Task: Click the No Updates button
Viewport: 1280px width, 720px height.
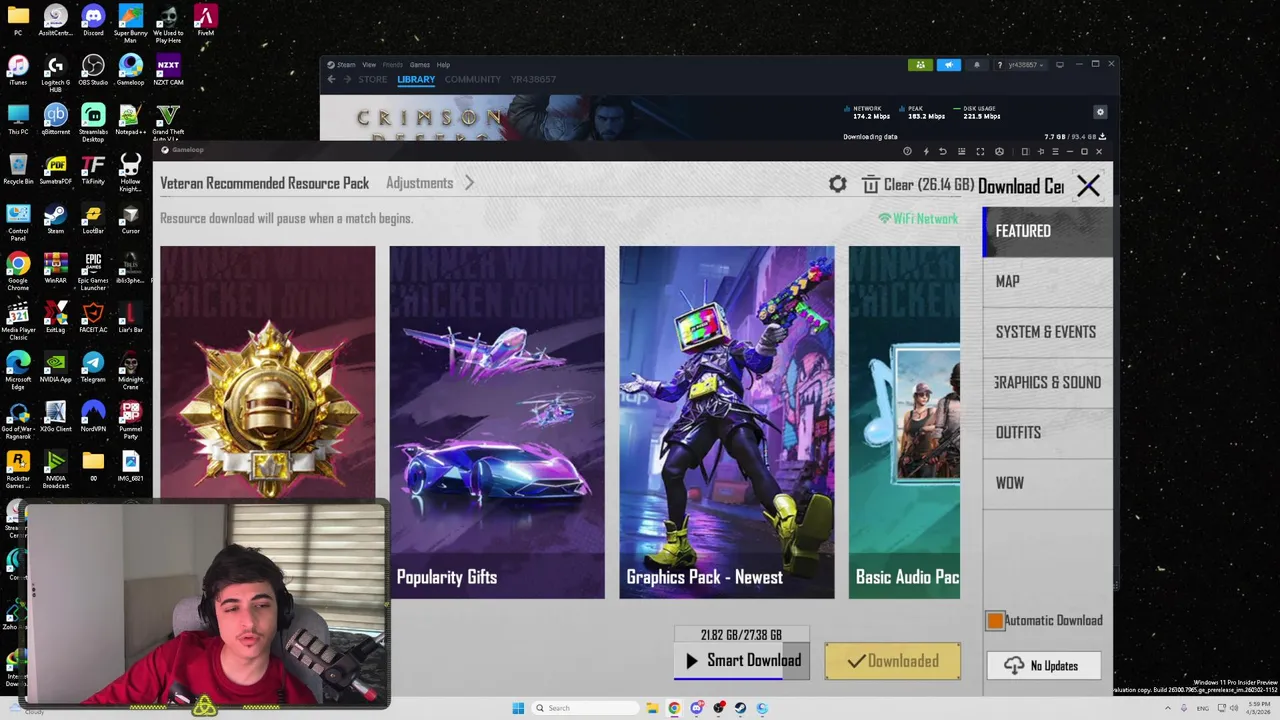Action: point(1044,666)
